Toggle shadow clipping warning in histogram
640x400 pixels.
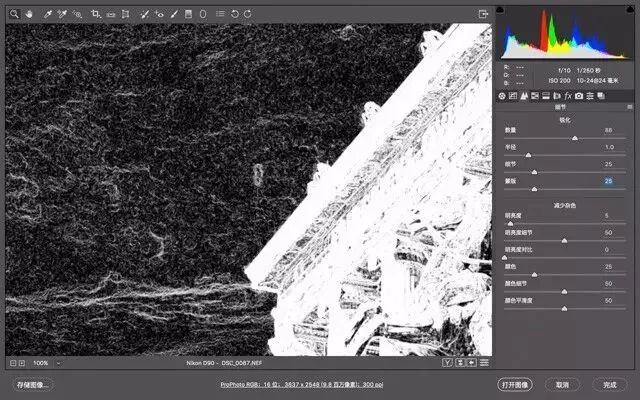pos(500,9)
